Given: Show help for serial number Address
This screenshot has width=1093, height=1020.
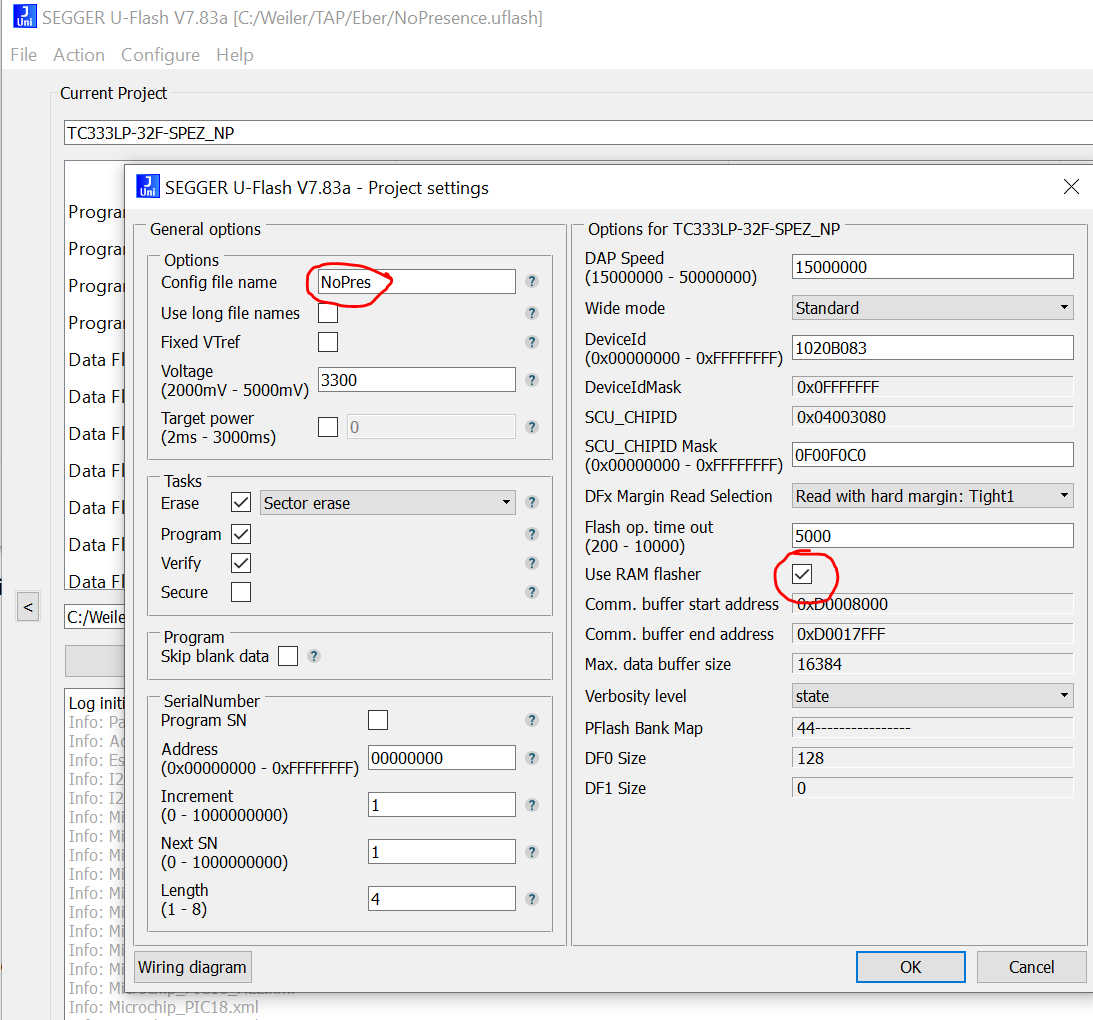Looking at the screenshot, I should click(532, 758).
